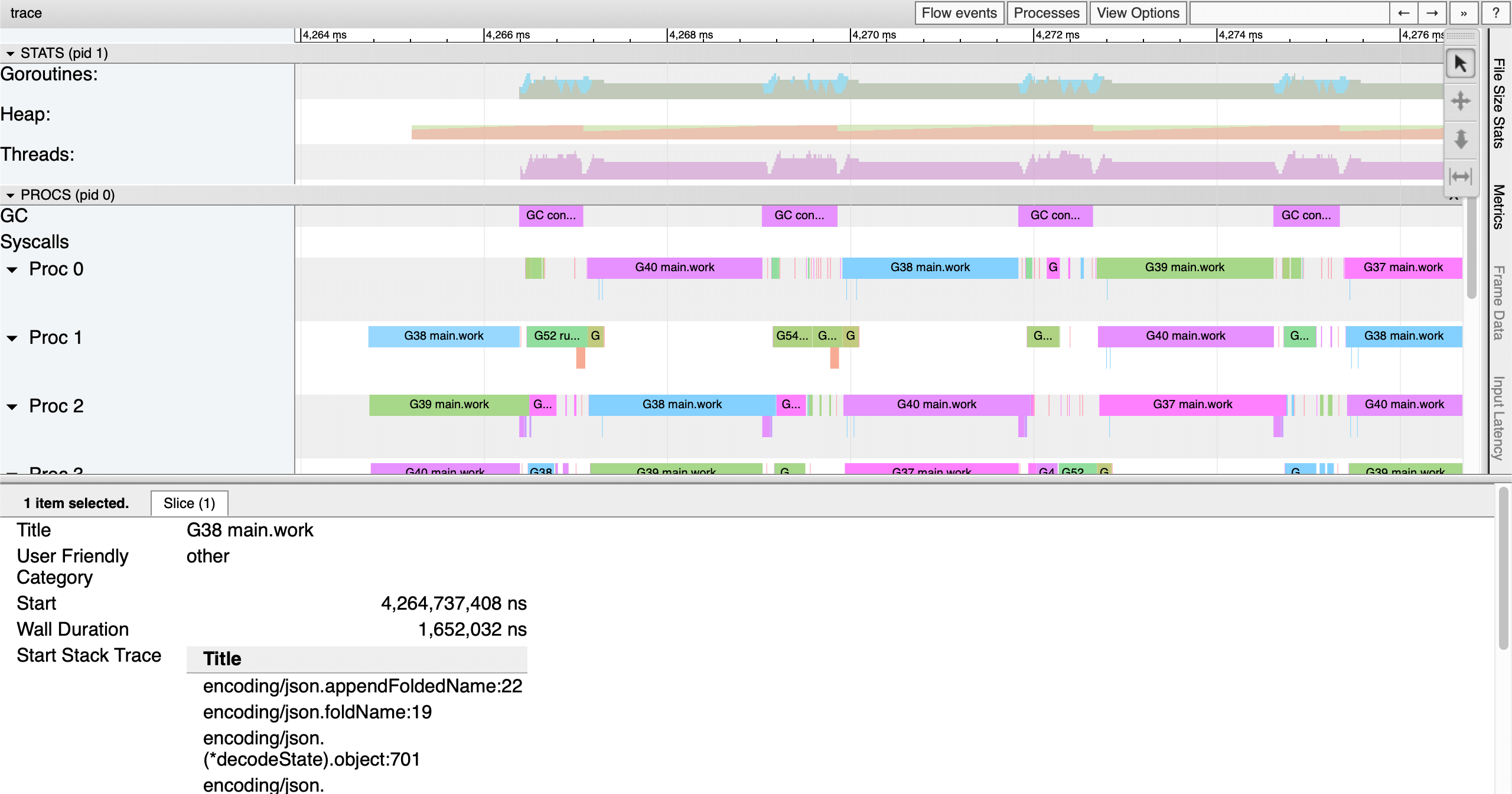Click the left arrow navigation icon

tap(1404, 12)
